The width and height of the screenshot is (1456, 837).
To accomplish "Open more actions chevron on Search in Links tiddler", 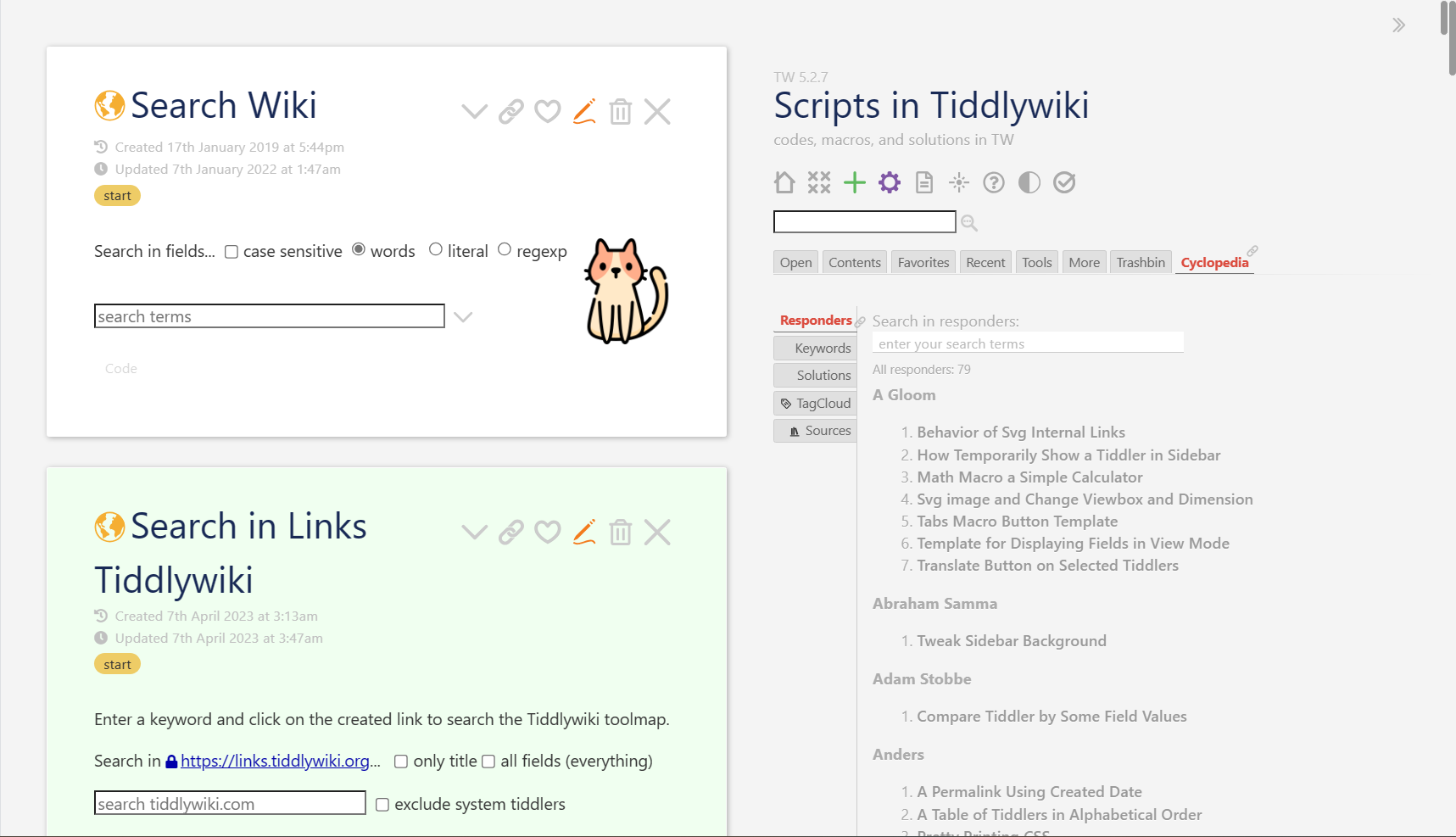I will [x=474, y=532].
